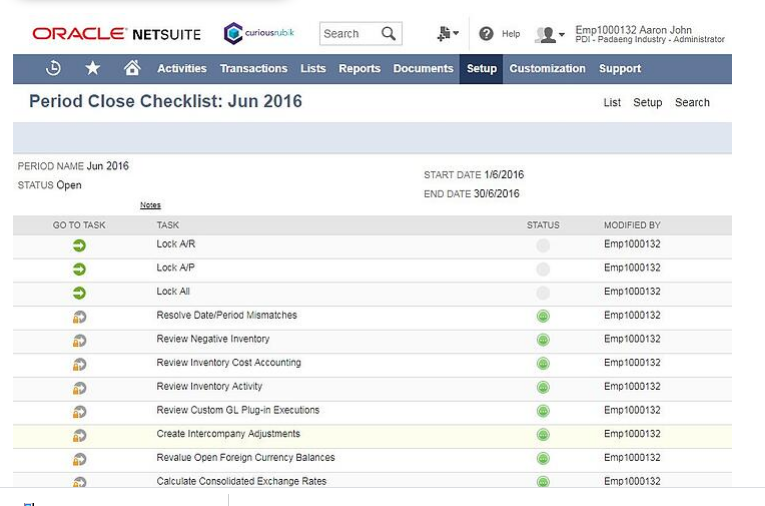Click the grey status indicator for Lock A/P
Screen dimensions: 765x506
543,269
